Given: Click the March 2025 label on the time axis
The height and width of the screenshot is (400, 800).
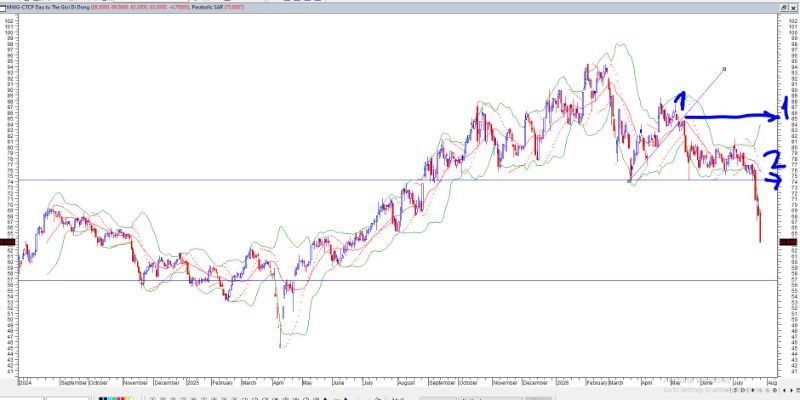Looking at the screenshot, I should 249,383.
